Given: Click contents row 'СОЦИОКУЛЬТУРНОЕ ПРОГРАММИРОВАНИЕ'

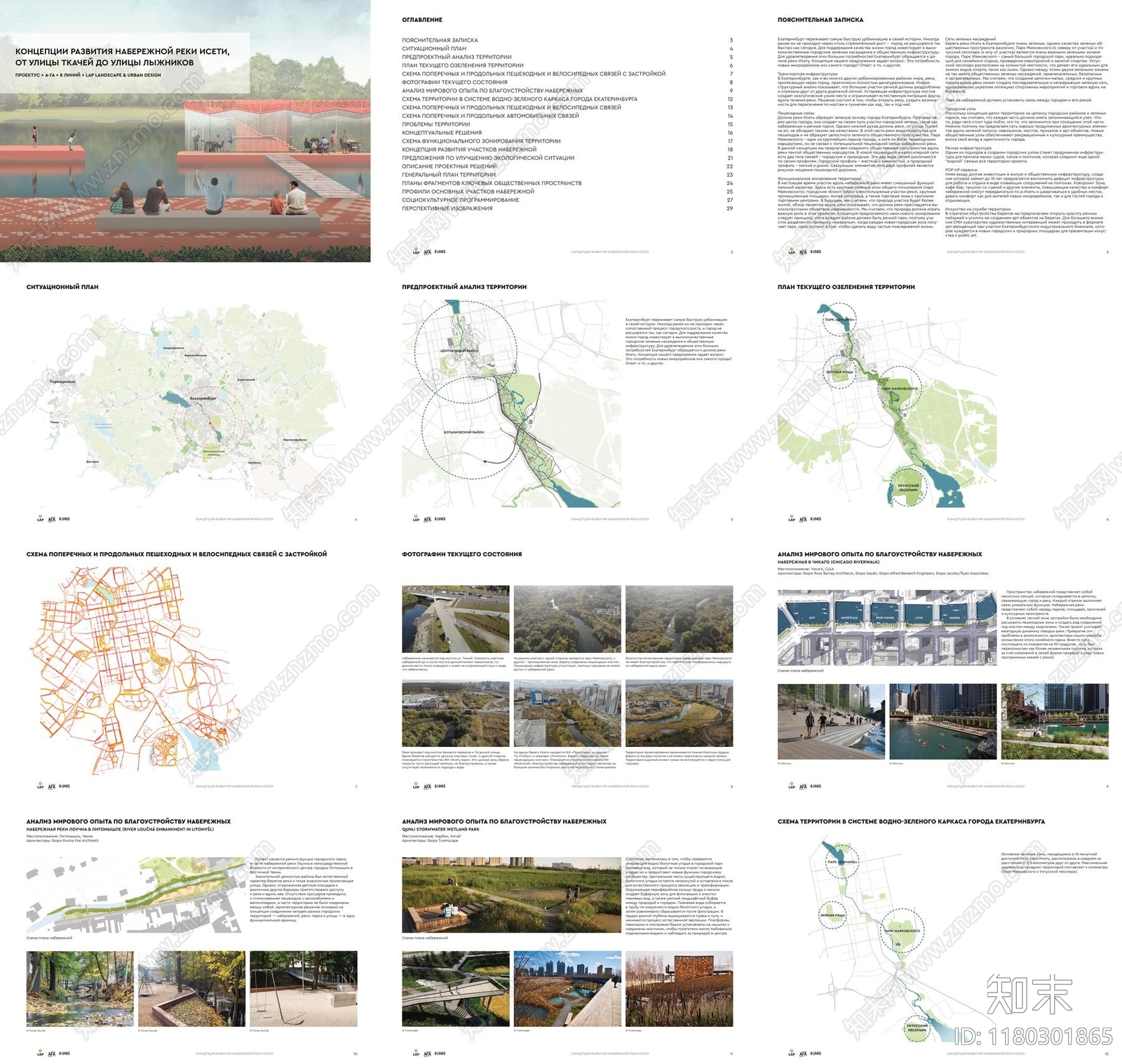Looking at the screenshot, I should (567, 200).
